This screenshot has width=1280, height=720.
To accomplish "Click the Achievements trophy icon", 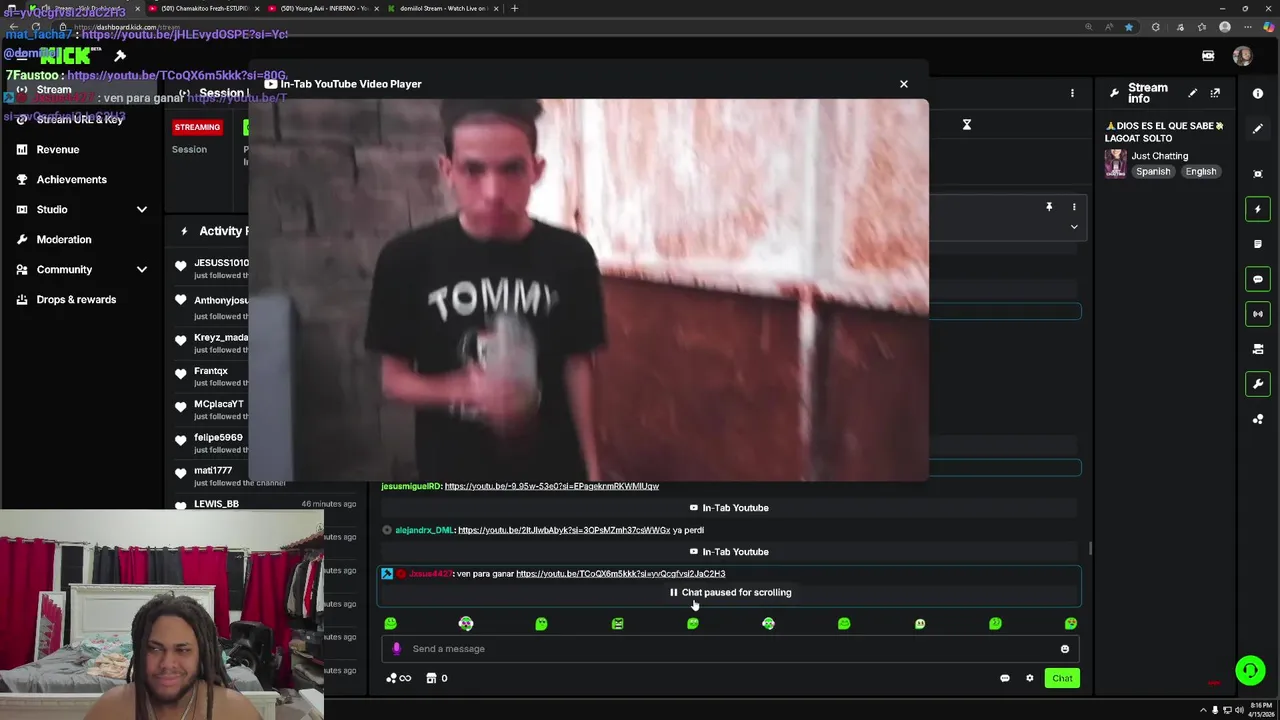I will [22, 179].
